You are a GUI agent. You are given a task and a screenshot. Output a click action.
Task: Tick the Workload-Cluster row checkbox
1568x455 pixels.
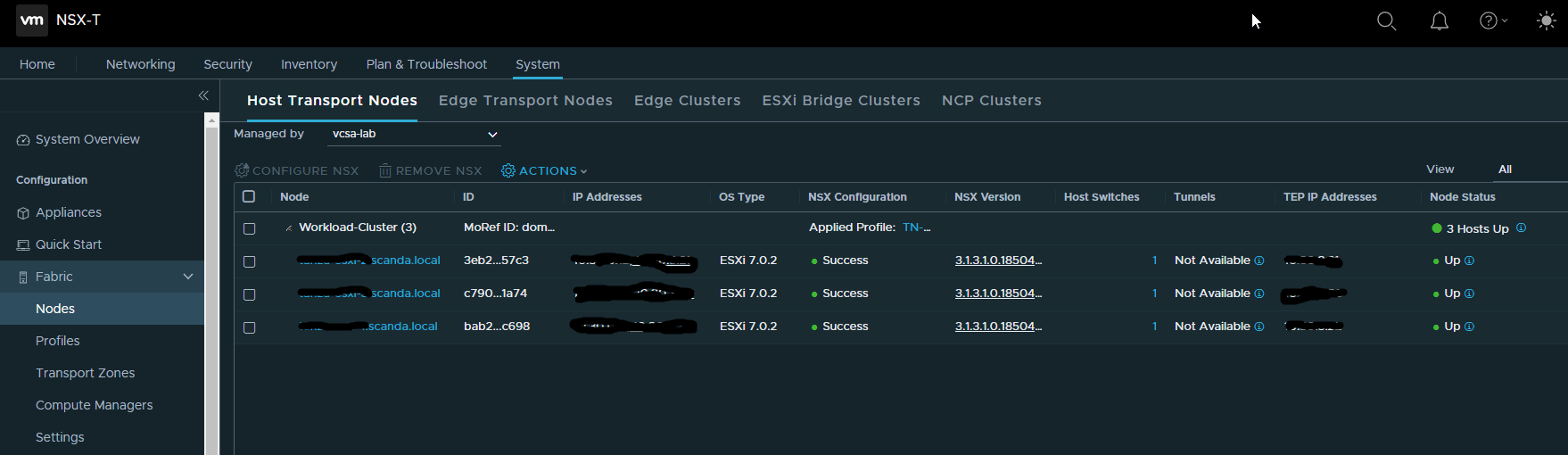coord(249,228)
